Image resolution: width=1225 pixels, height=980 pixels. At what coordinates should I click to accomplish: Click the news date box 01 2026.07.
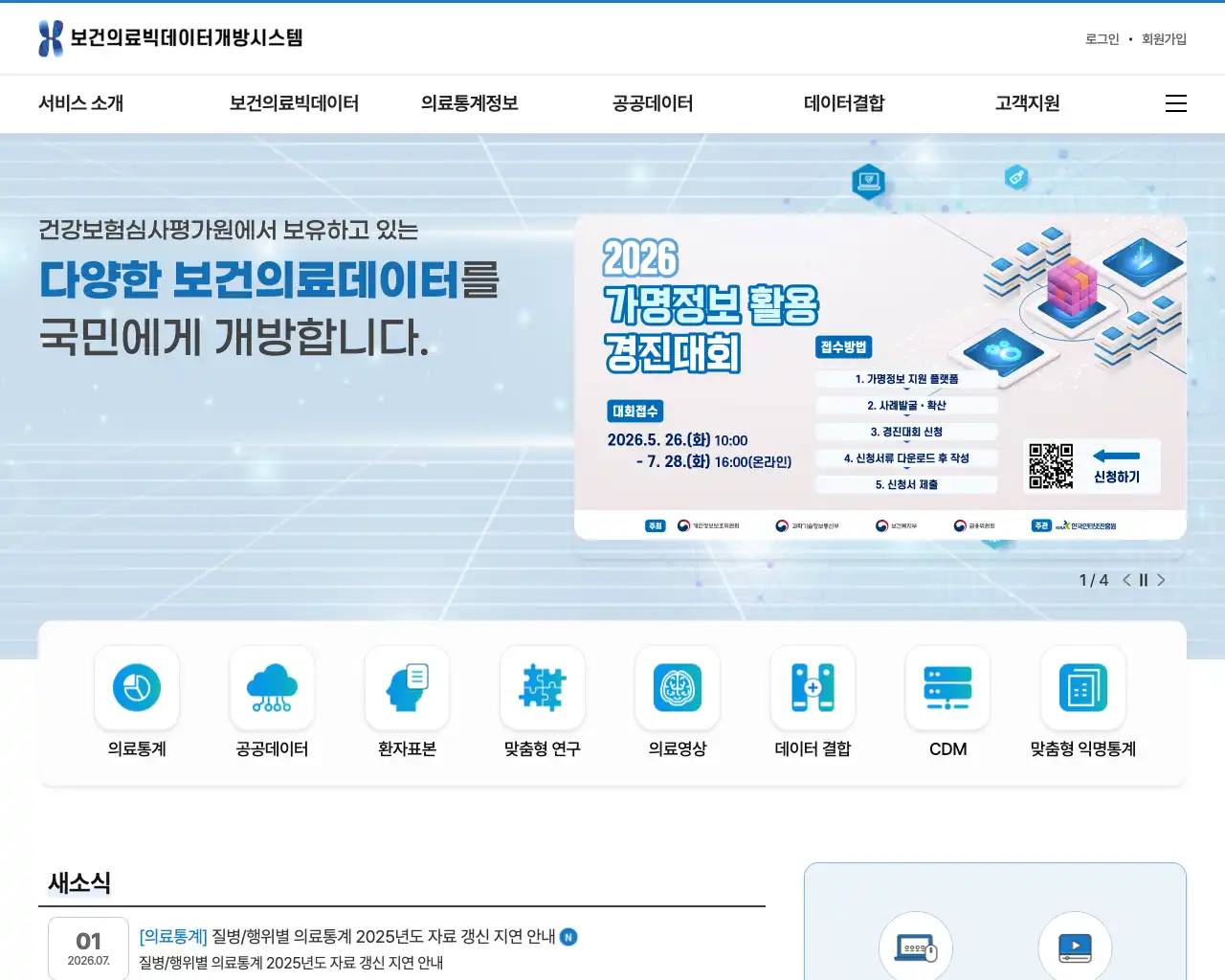[88, 949]
